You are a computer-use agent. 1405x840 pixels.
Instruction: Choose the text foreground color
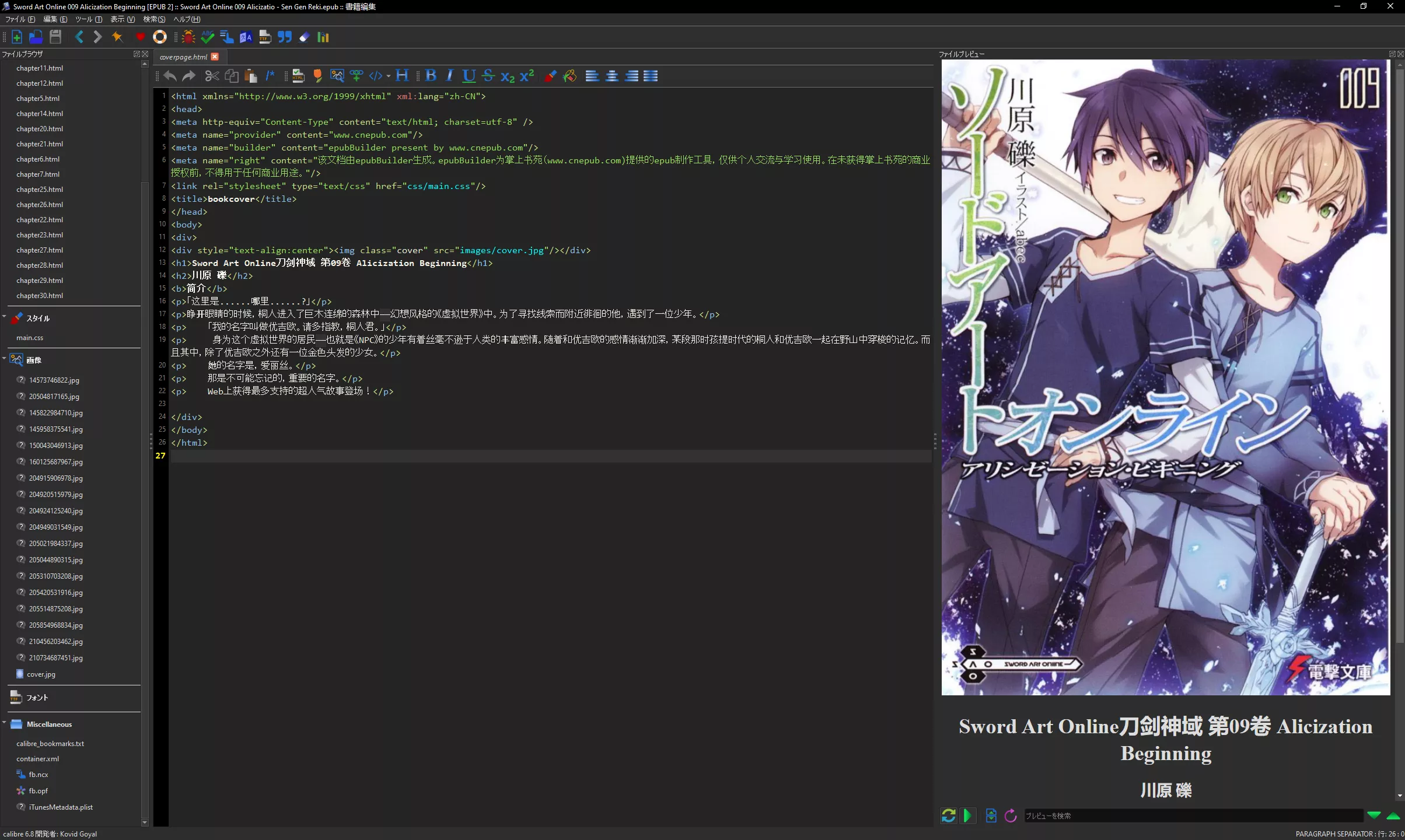(550, 76)
